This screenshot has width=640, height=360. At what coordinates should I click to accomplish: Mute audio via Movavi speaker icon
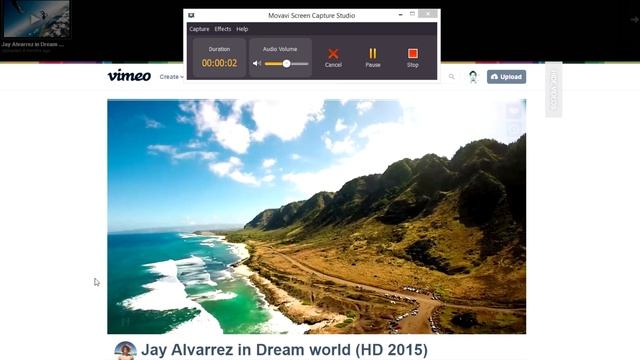click(x=257, y=63)
